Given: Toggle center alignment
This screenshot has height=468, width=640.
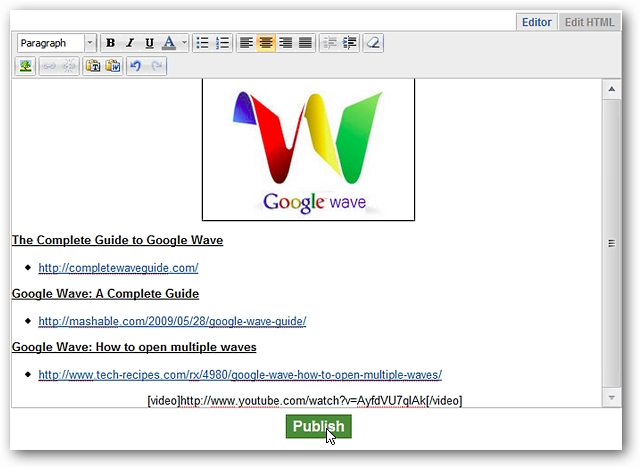Looking at the screenshot, I should pos(266,43).
